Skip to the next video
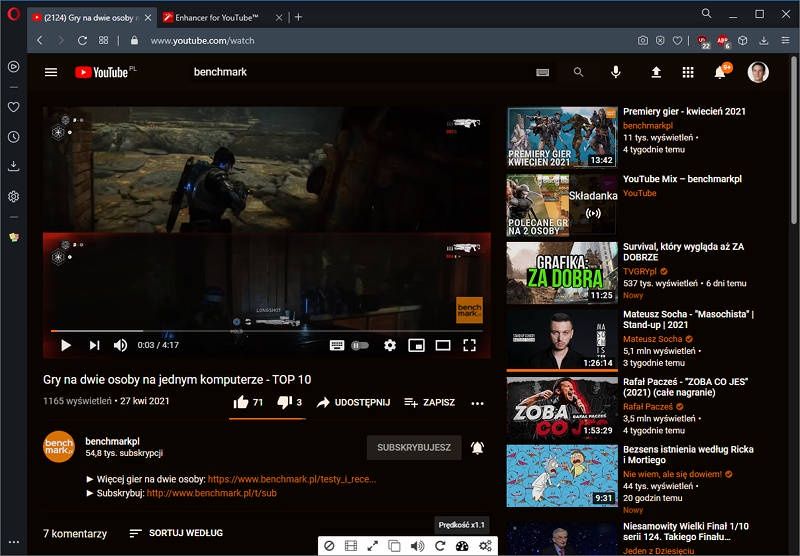Screen dimensions: 800x556 coord(94,345)
